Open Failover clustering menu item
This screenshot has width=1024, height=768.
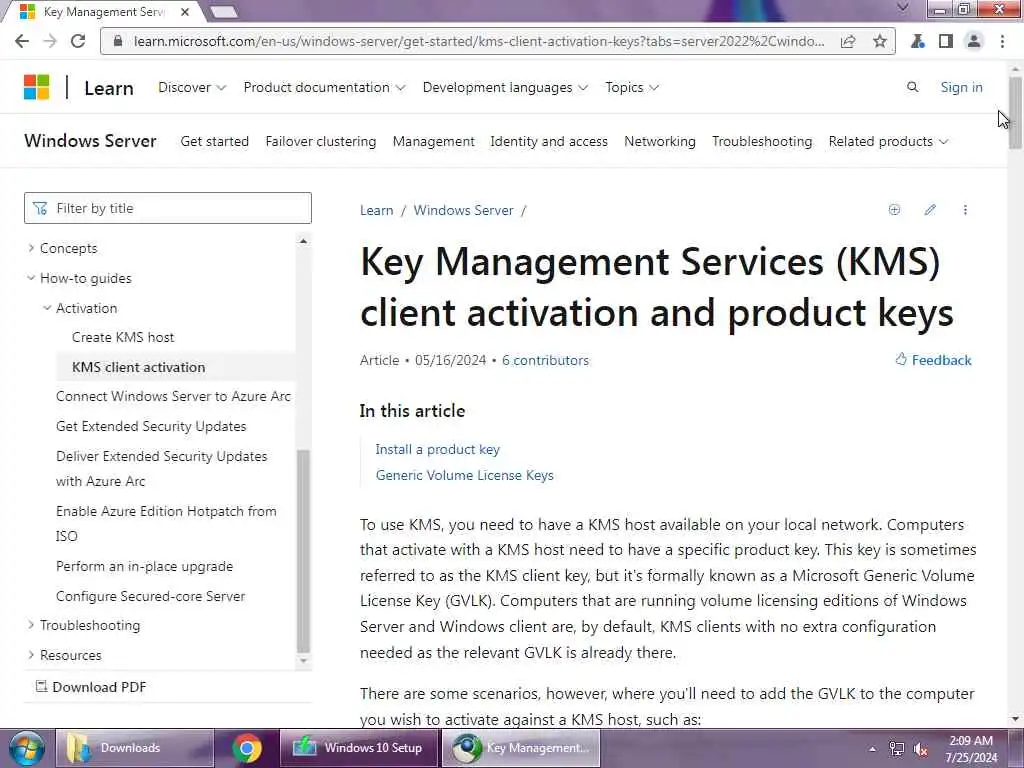[321, 141]
